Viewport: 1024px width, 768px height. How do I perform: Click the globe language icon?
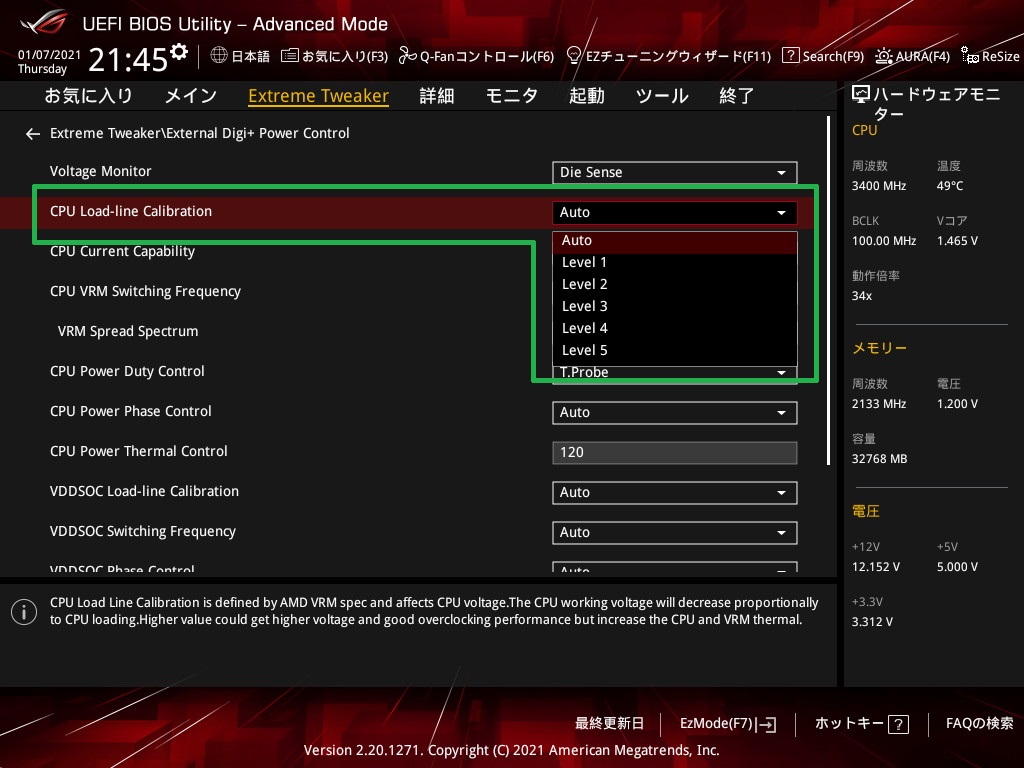coord(219,56)
